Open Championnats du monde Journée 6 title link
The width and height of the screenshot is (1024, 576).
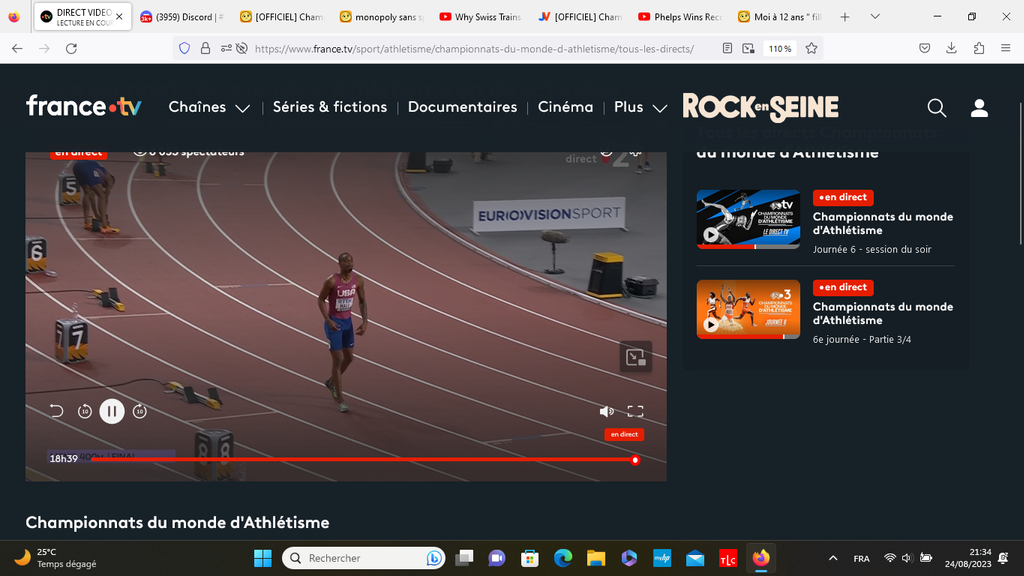pyautogui.click(x=883, y=223)
